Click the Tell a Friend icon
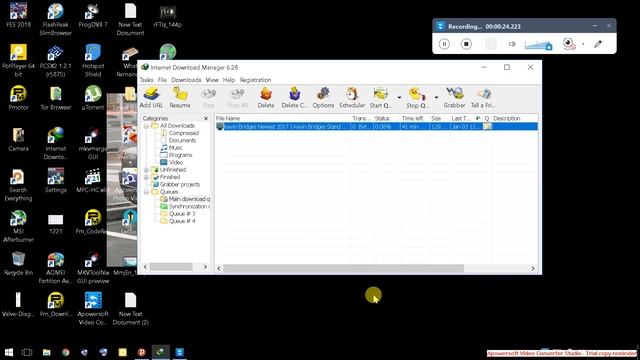This screenshot has width=640, height=360. pos(483,97)
